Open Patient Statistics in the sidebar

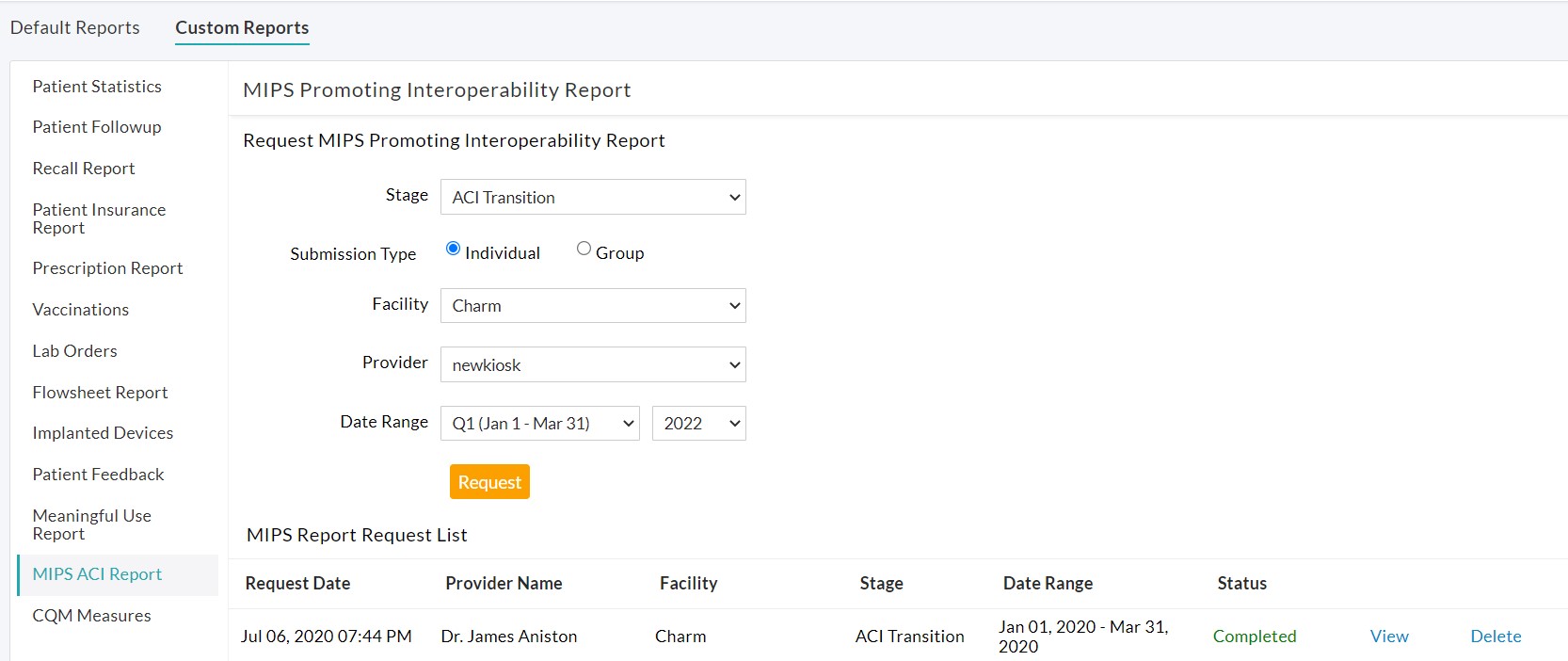(97, 87)
